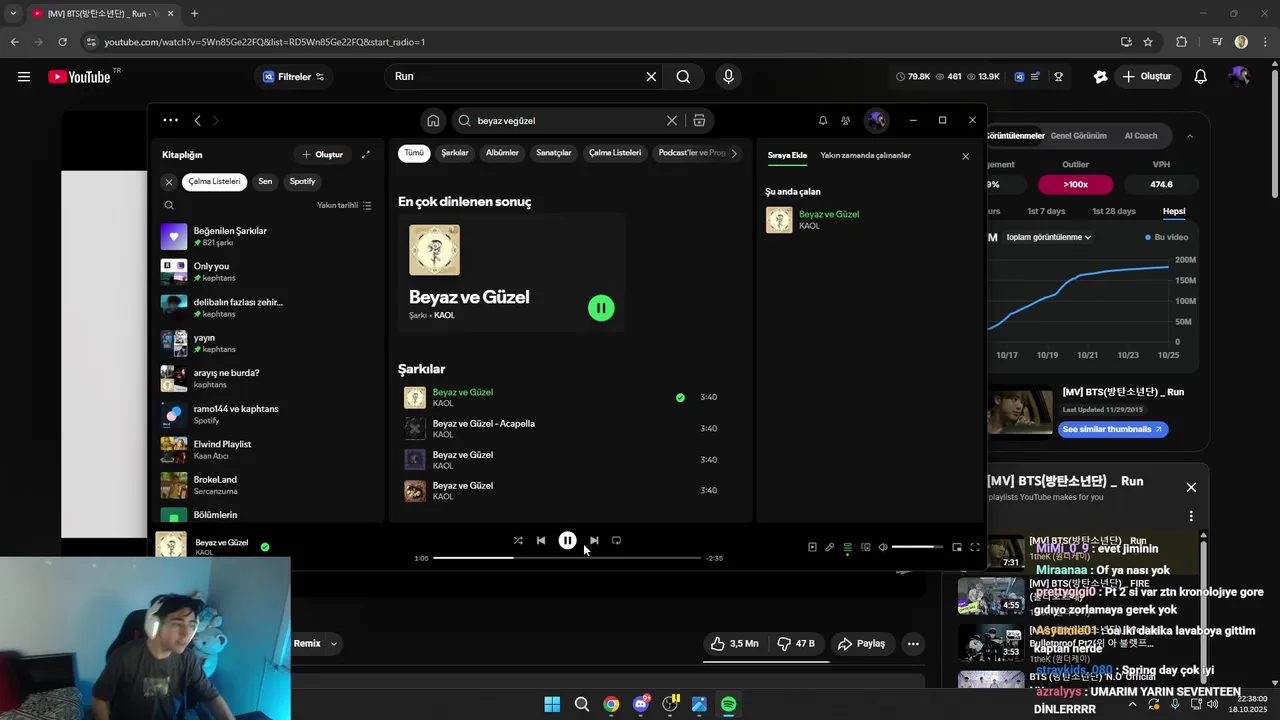Select the Şarkılar filter tab
1280x720 pixels.
[455, 153]
